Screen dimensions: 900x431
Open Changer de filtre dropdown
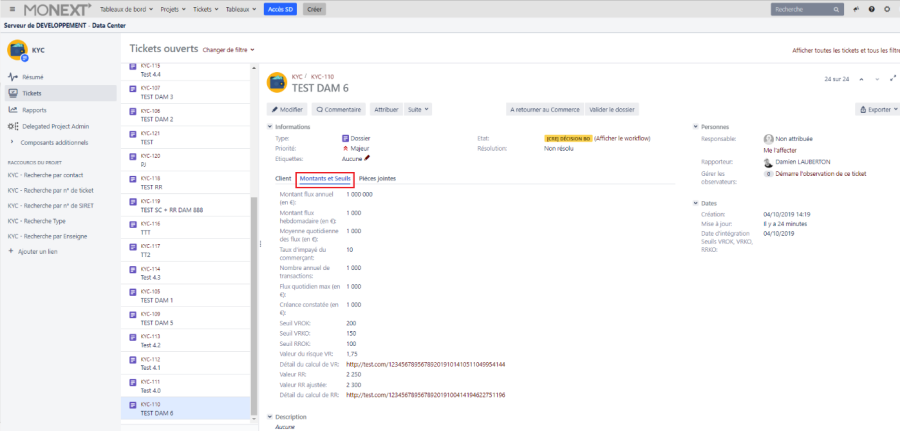pos(228,49)
